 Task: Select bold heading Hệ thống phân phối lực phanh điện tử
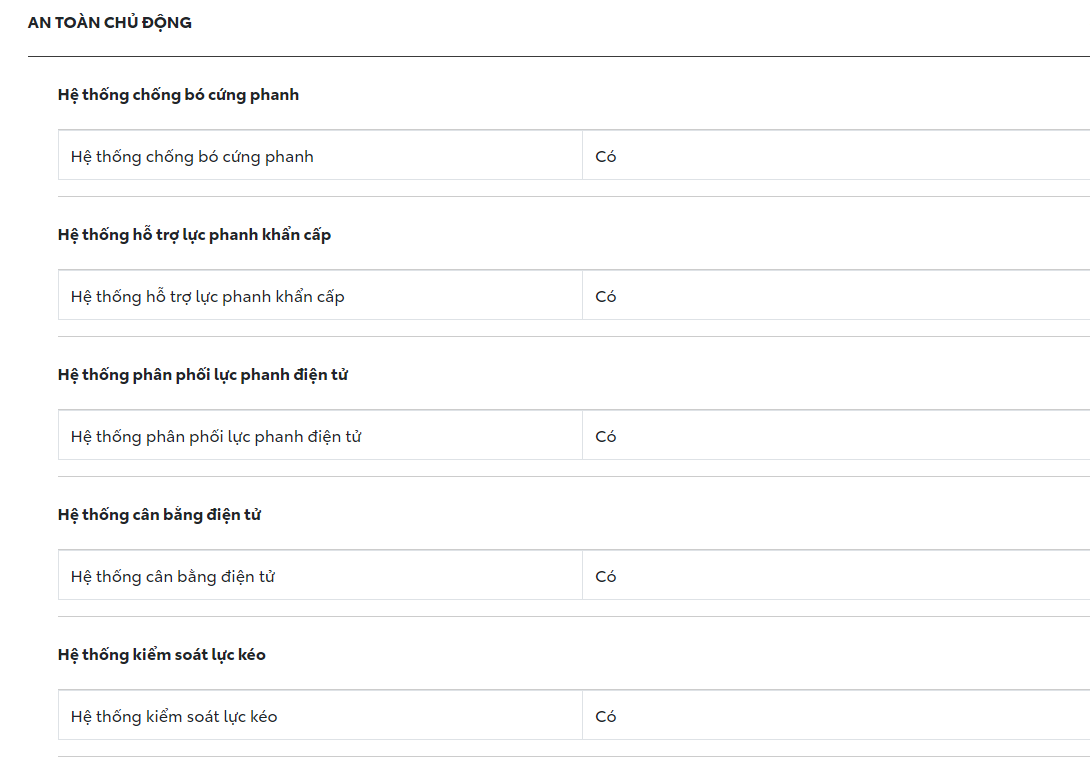tap(203, 375)
